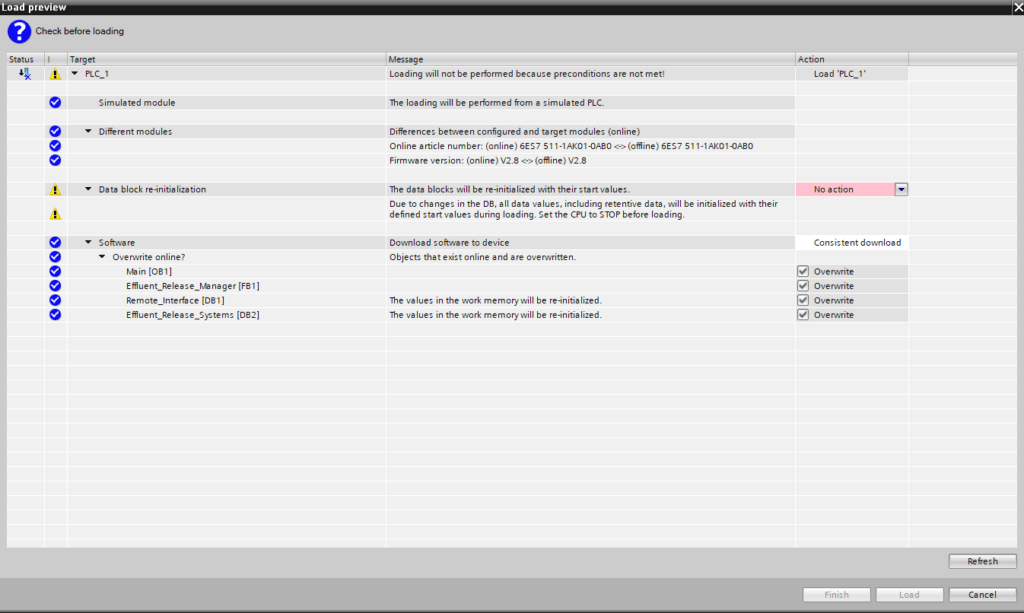1024x613 pixels.
Task: Toggle Overwrite checkbox for Remote_Interface [DB1]
Action: [803, 300]
